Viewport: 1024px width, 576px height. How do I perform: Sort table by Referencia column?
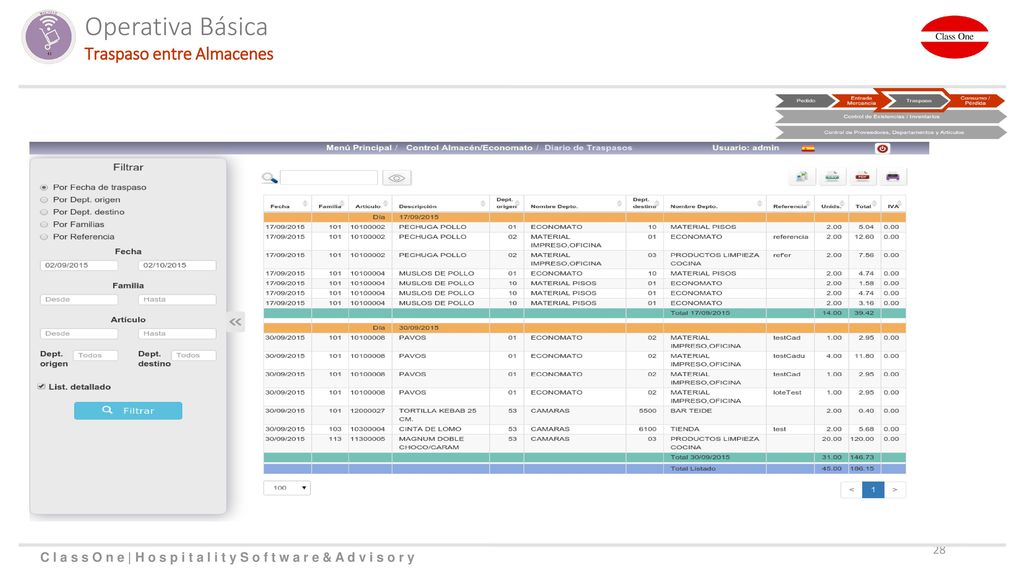(791, 206)
